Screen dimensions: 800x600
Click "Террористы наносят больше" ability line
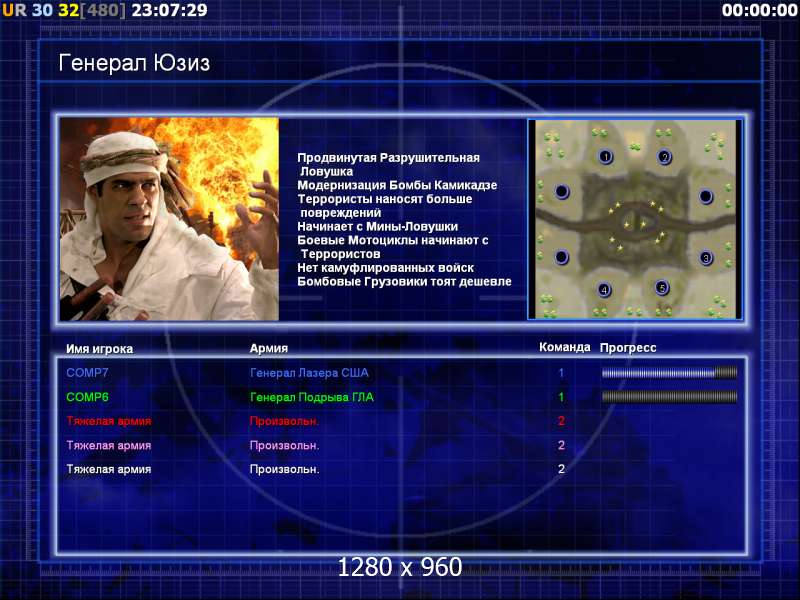[385, 199]
